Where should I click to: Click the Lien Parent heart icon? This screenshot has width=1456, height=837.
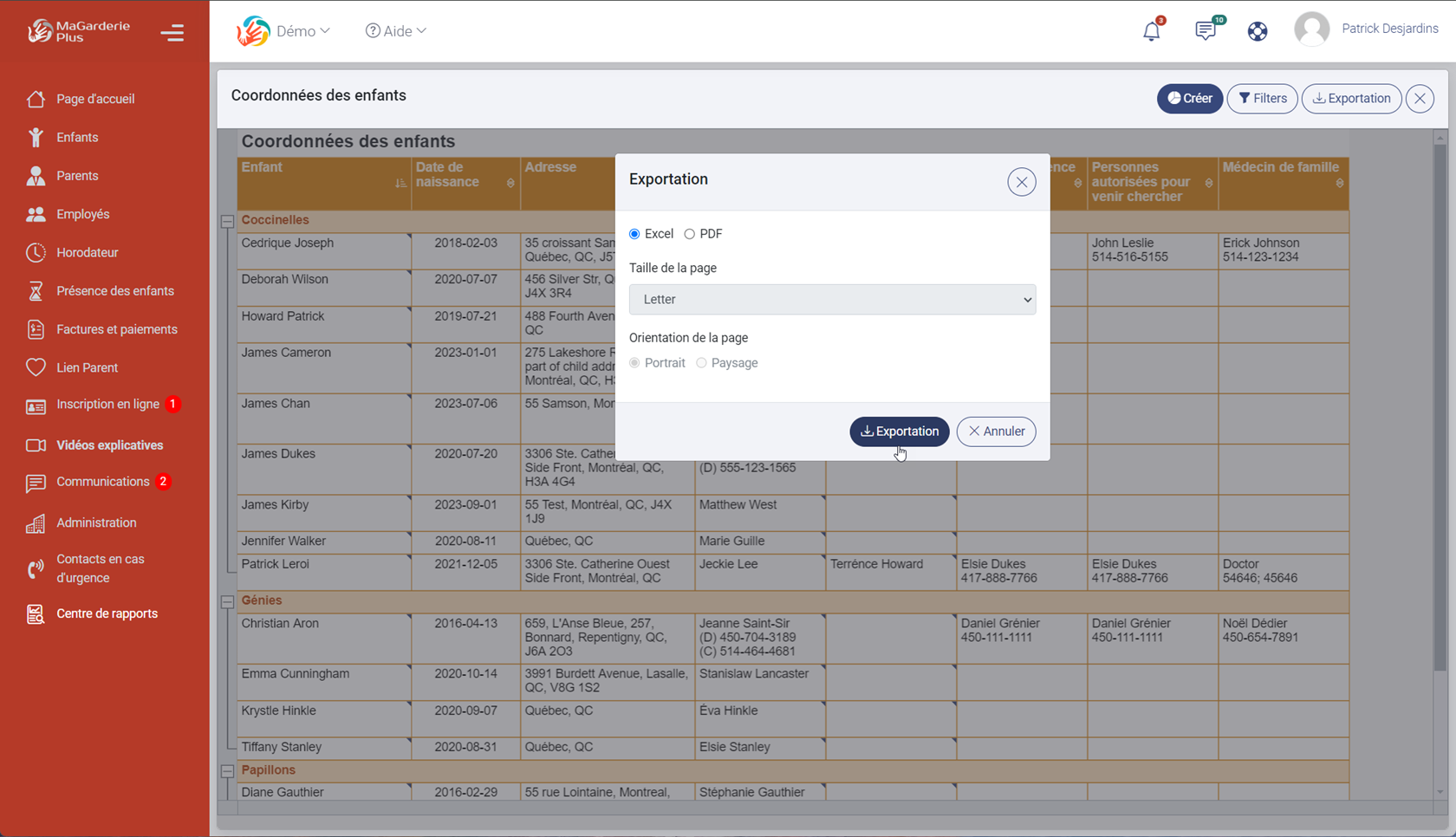click(x=36, y=367)
